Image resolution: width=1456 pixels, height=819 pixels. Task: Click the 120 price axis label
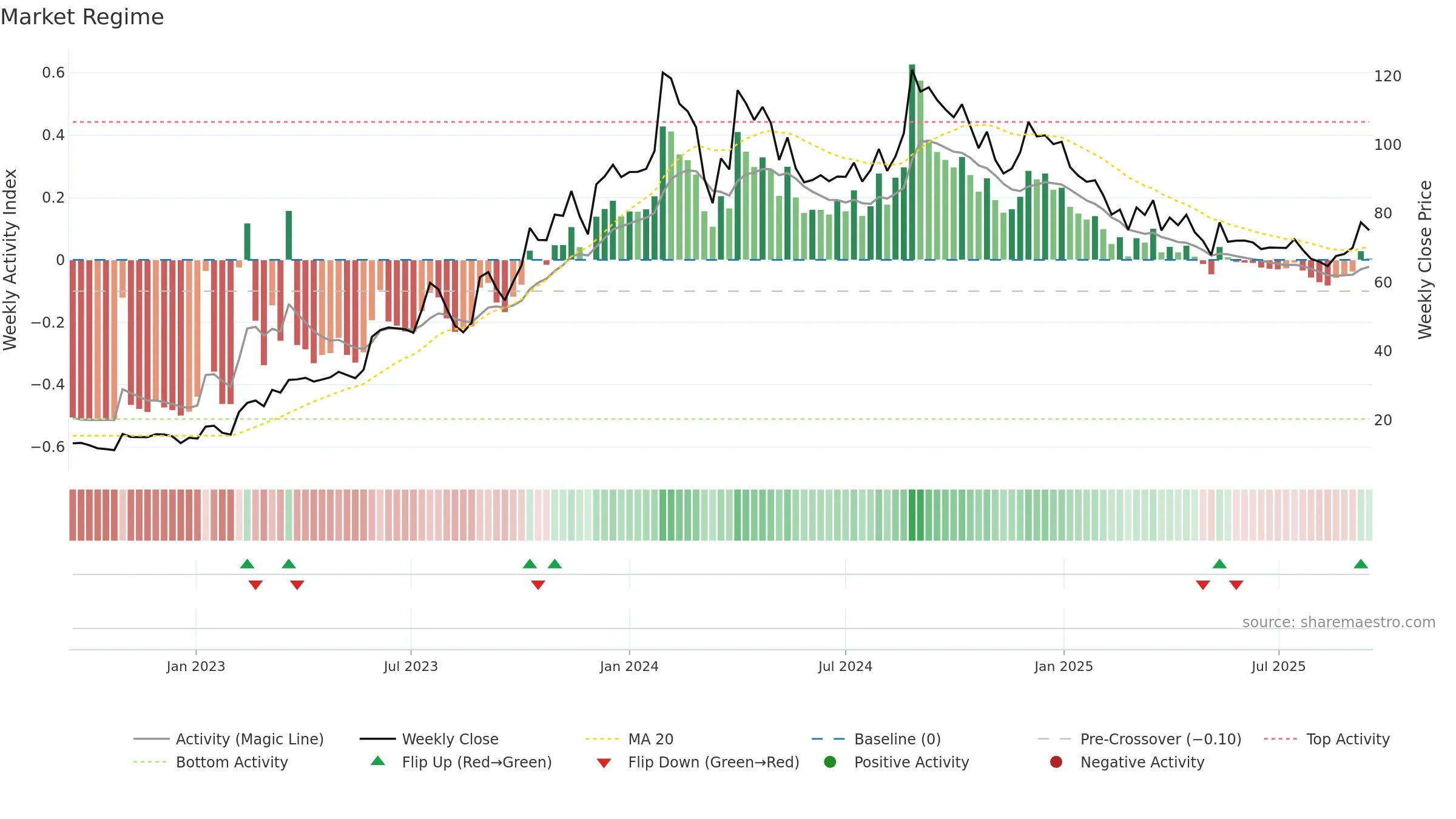point(1388,76)
